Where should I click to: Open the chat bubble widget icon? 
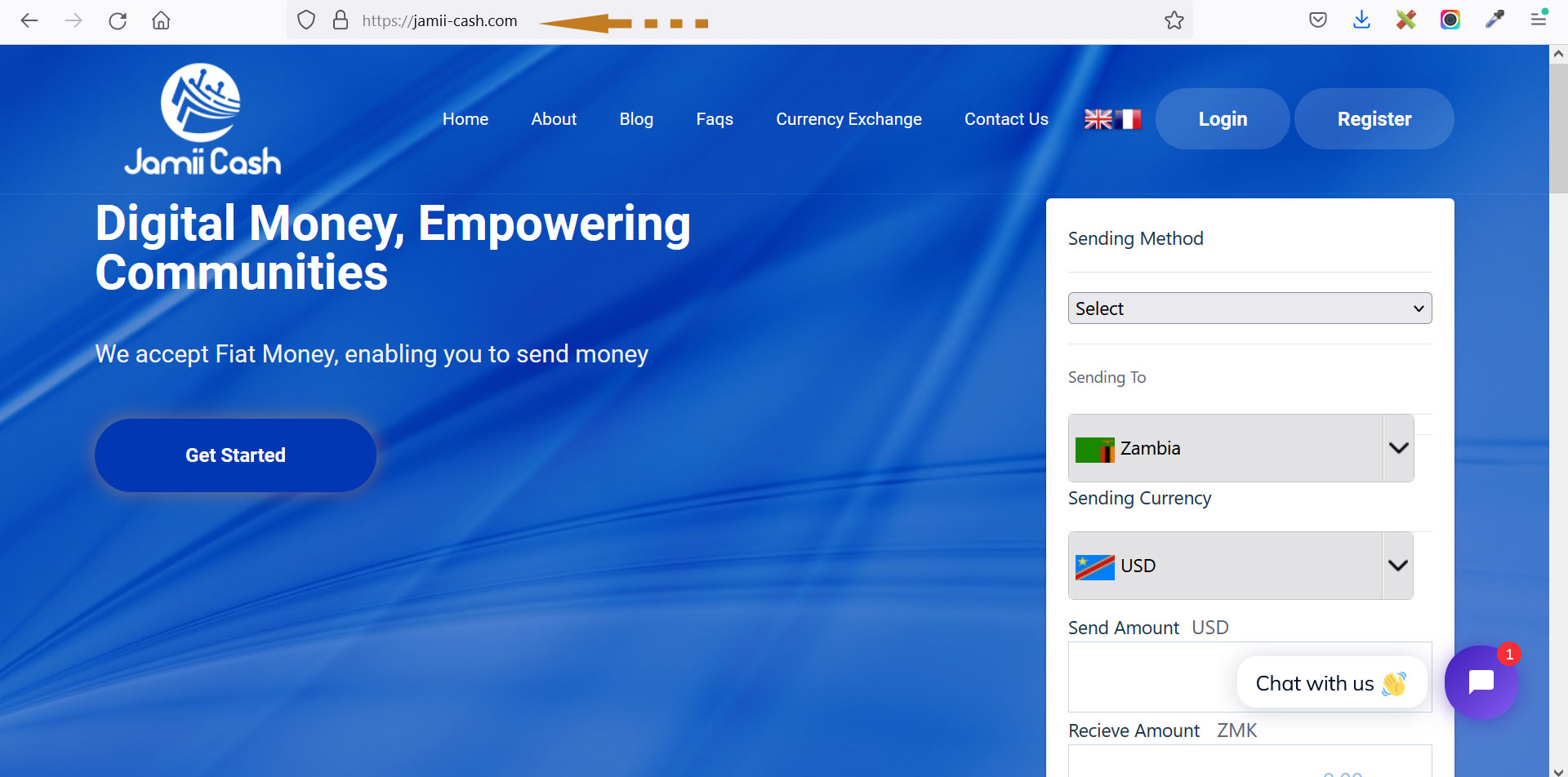[x=1480, y=682]
